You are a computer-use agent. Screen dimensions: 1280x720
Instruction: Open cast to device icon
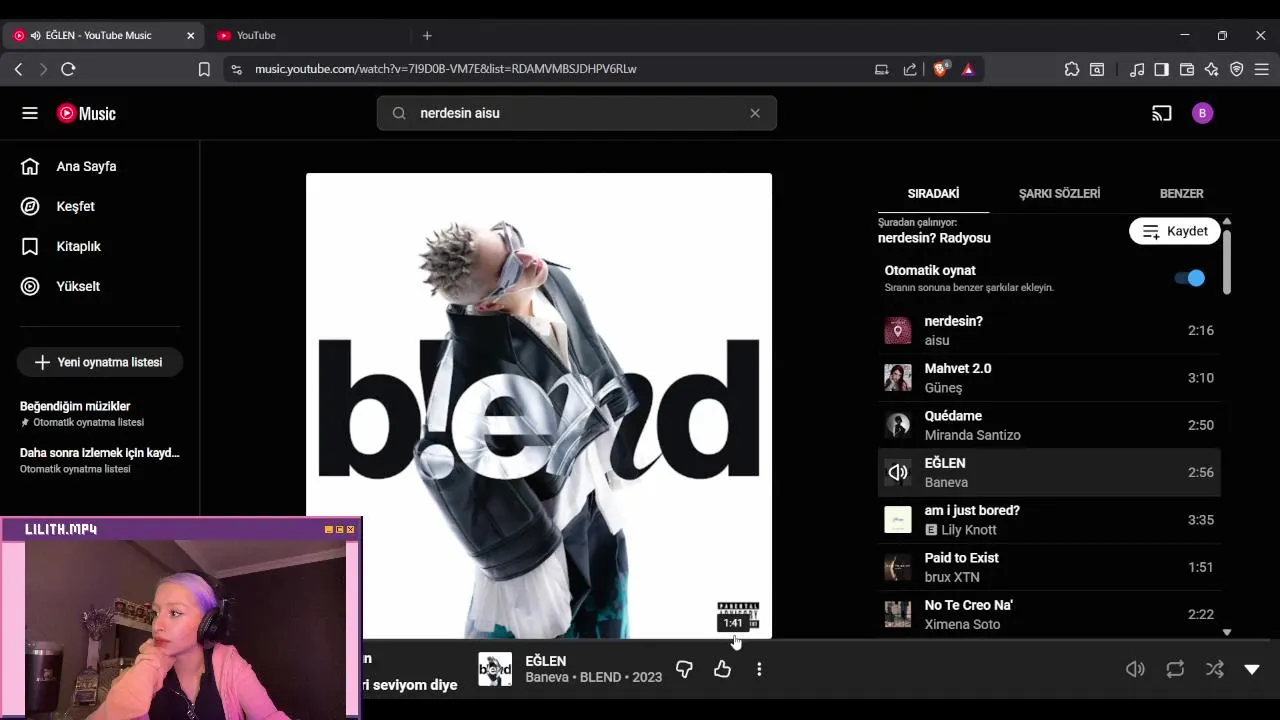[x=1161, y=113]
